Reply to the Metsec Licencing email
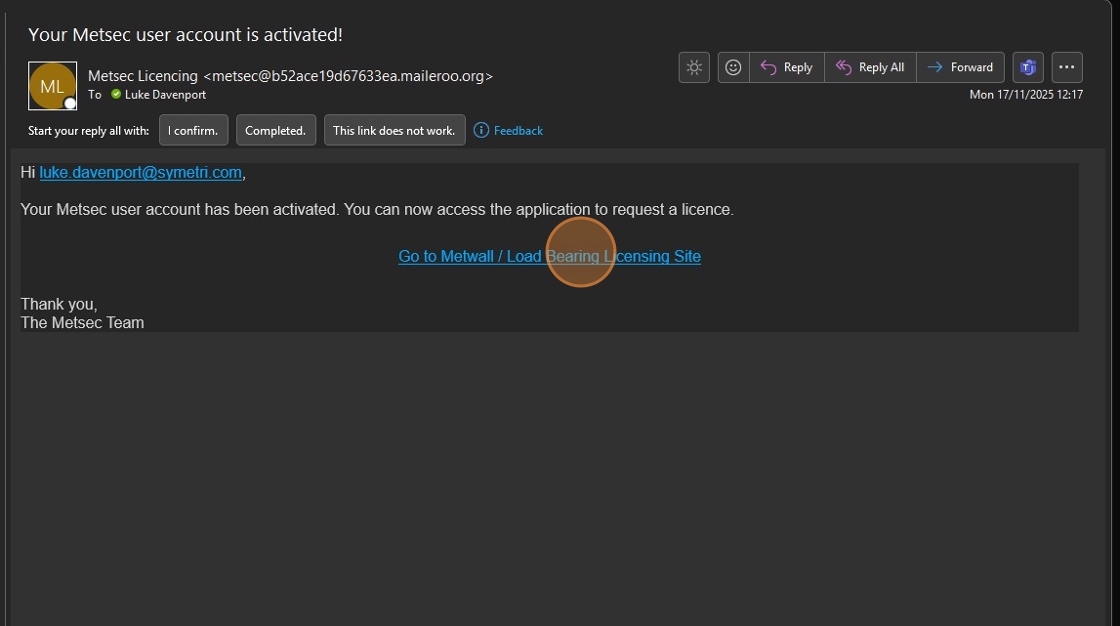This screenshot has width=1120, height=626. pyautogui.click(x=786, y=67)
